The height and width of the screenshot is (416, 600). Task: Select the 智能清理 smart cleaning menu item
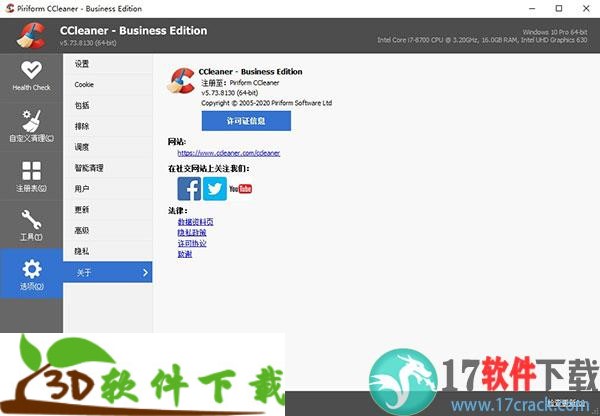pyautogui.click(x=108, y=168)
